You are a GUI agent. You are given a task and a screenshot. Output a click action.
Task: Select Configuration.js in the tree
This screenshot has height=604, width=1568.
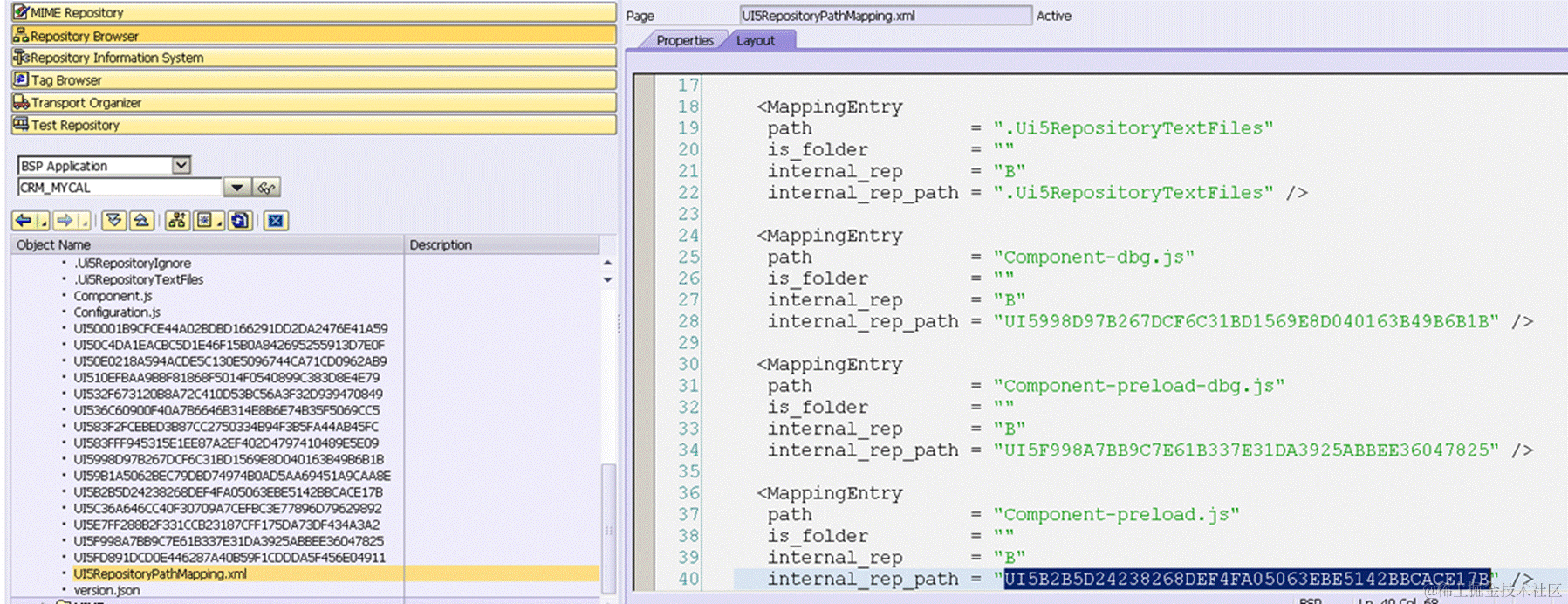117,312
